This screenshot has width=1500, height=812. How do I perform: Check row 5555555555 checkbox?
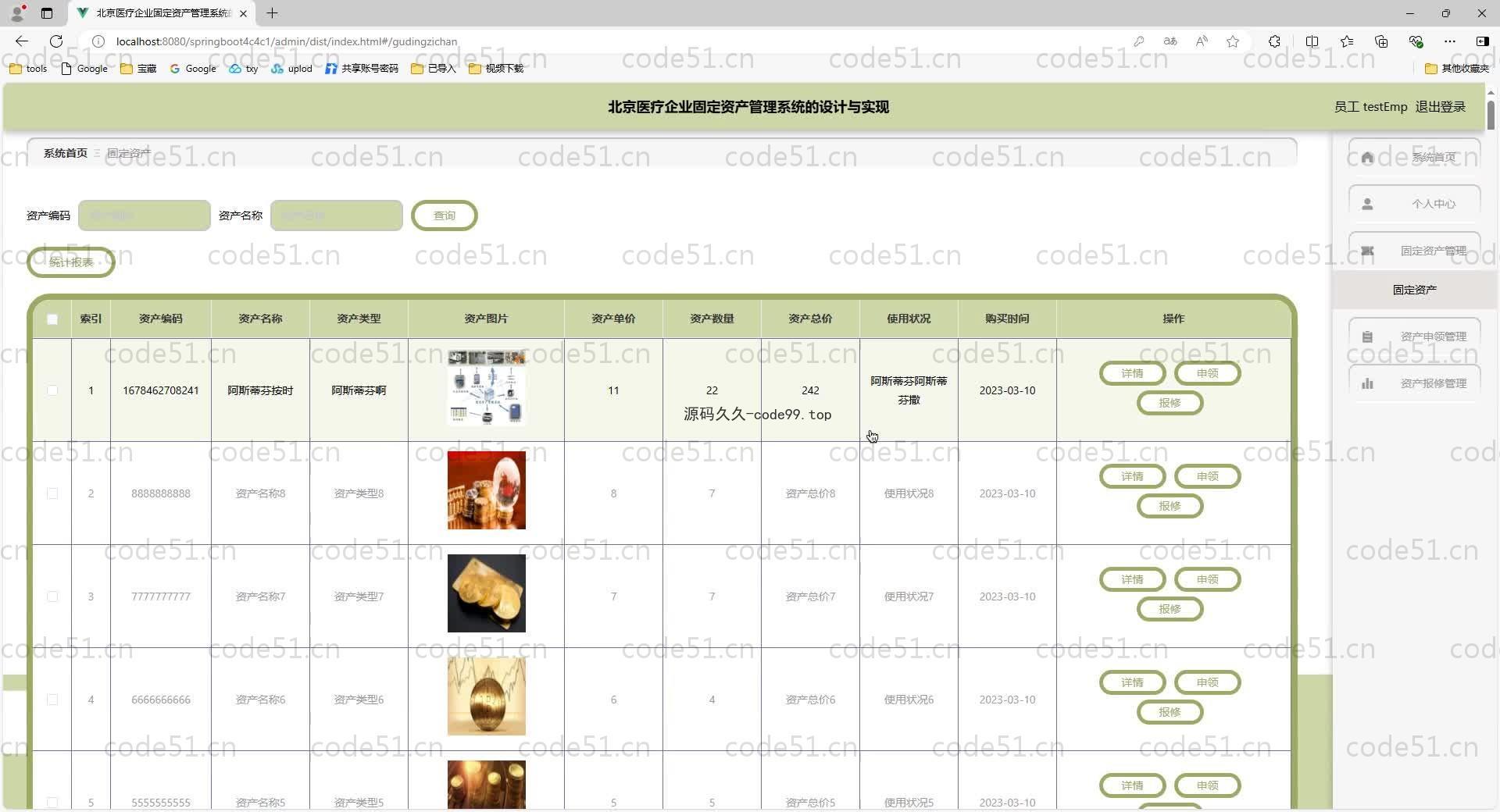52,803
